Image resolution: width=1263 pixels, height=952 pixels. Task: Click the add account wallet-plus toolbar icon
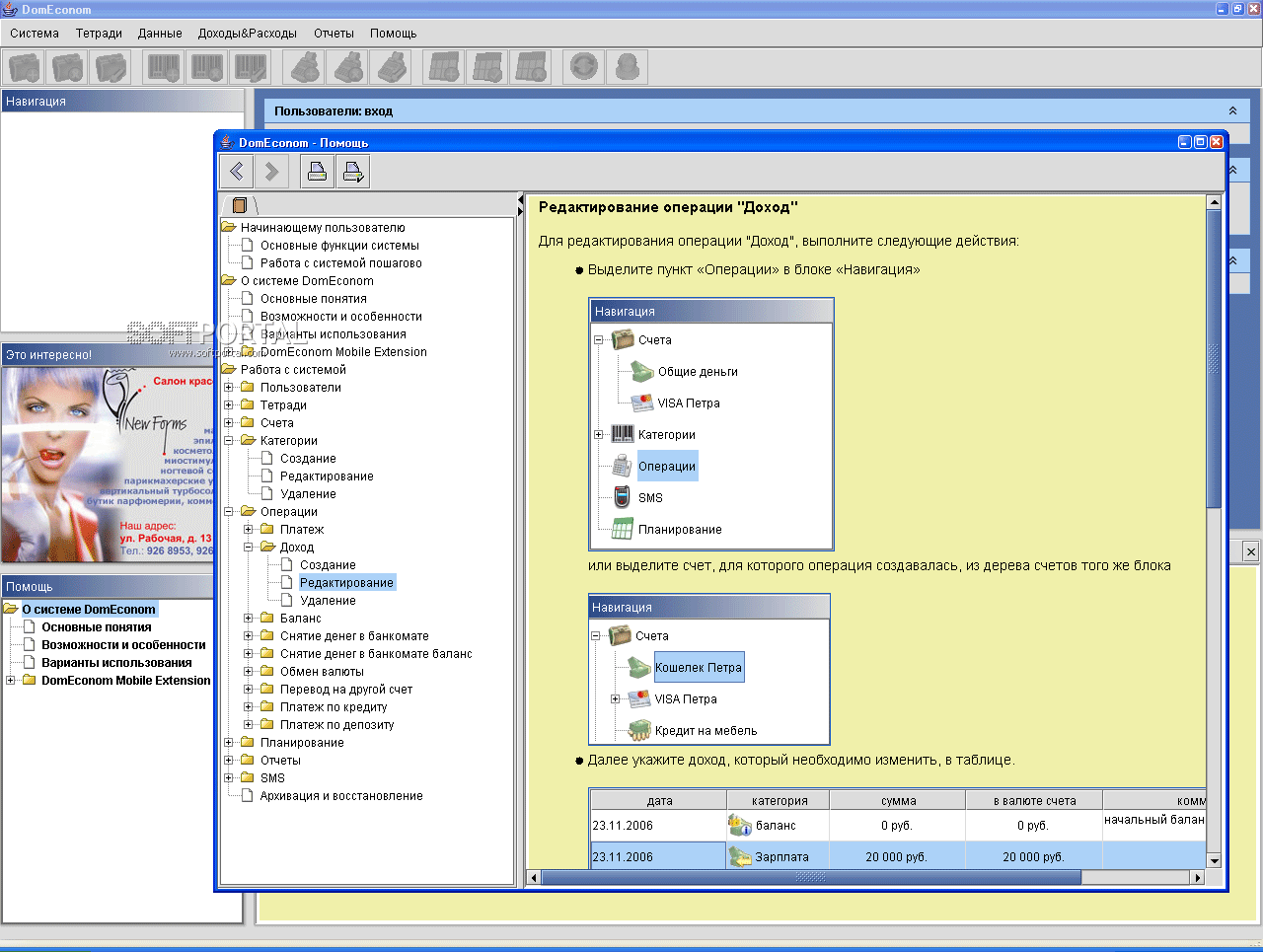point(25,67)
